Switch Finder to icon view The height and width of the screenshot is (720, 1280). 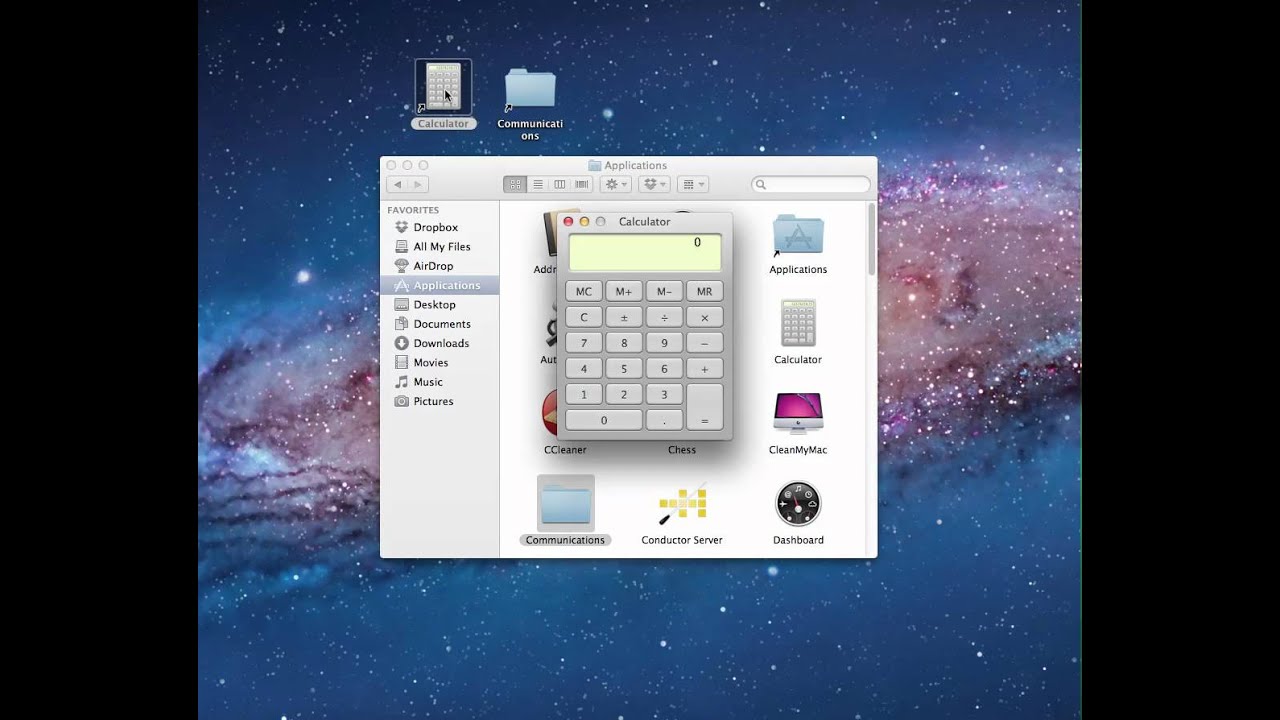pyautogui.click(x=515, y=185)
